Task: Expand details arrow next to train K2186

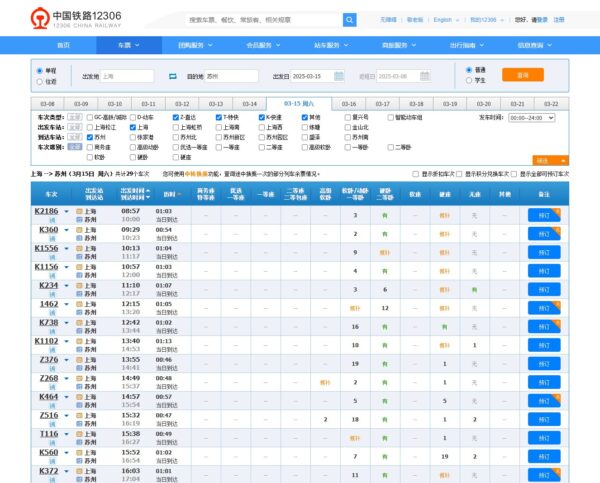Action: pyautogui.click(x=66, y=211)
